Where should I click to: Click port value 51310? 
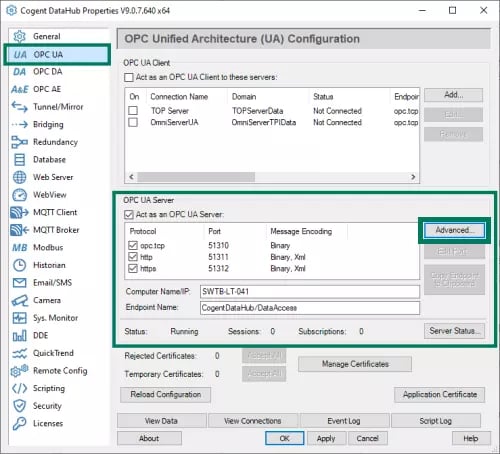tap(219, 246)
